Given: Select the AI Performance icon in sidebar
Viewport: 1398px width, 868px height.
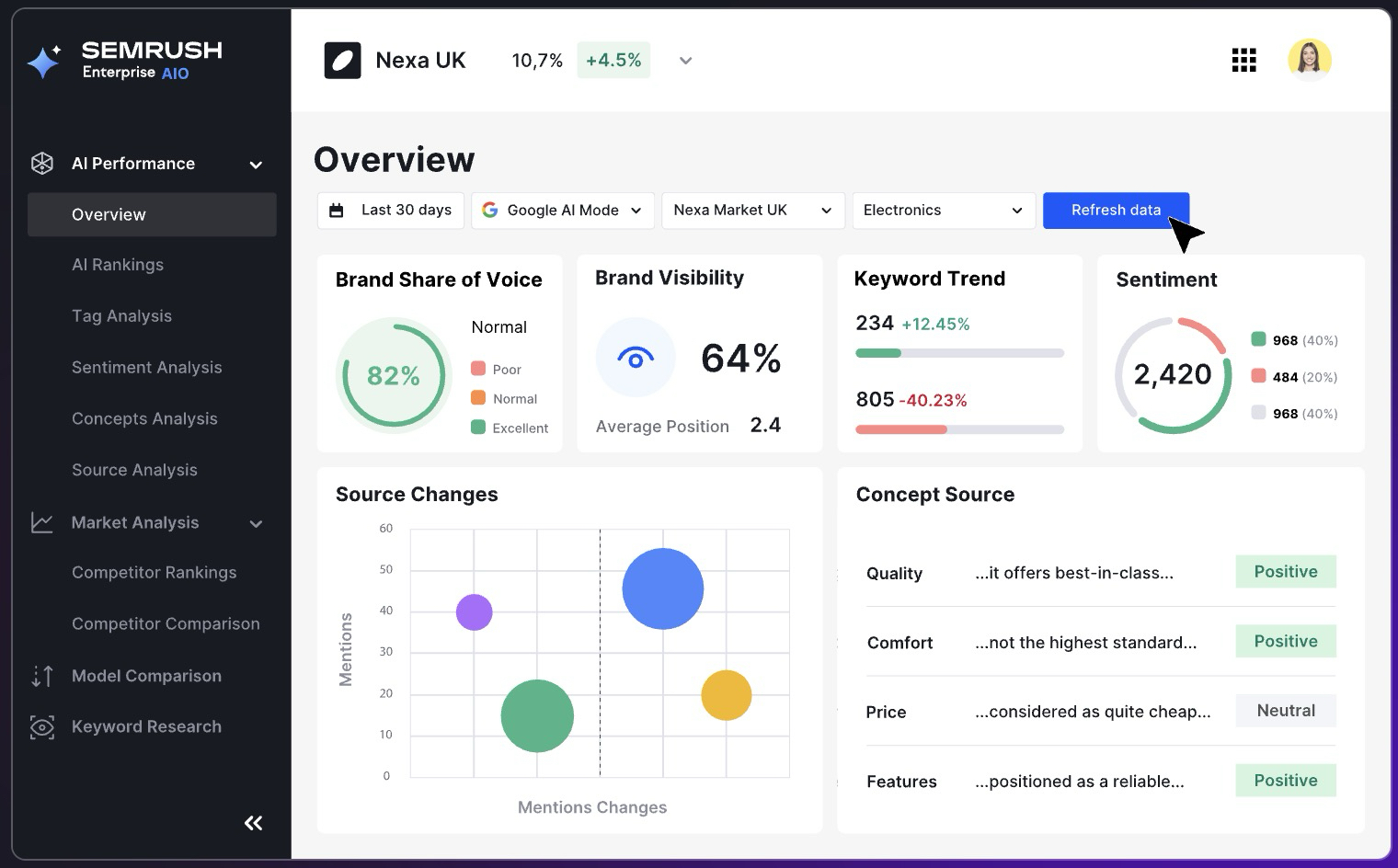Looking at the screenshot, I should 41,163.
